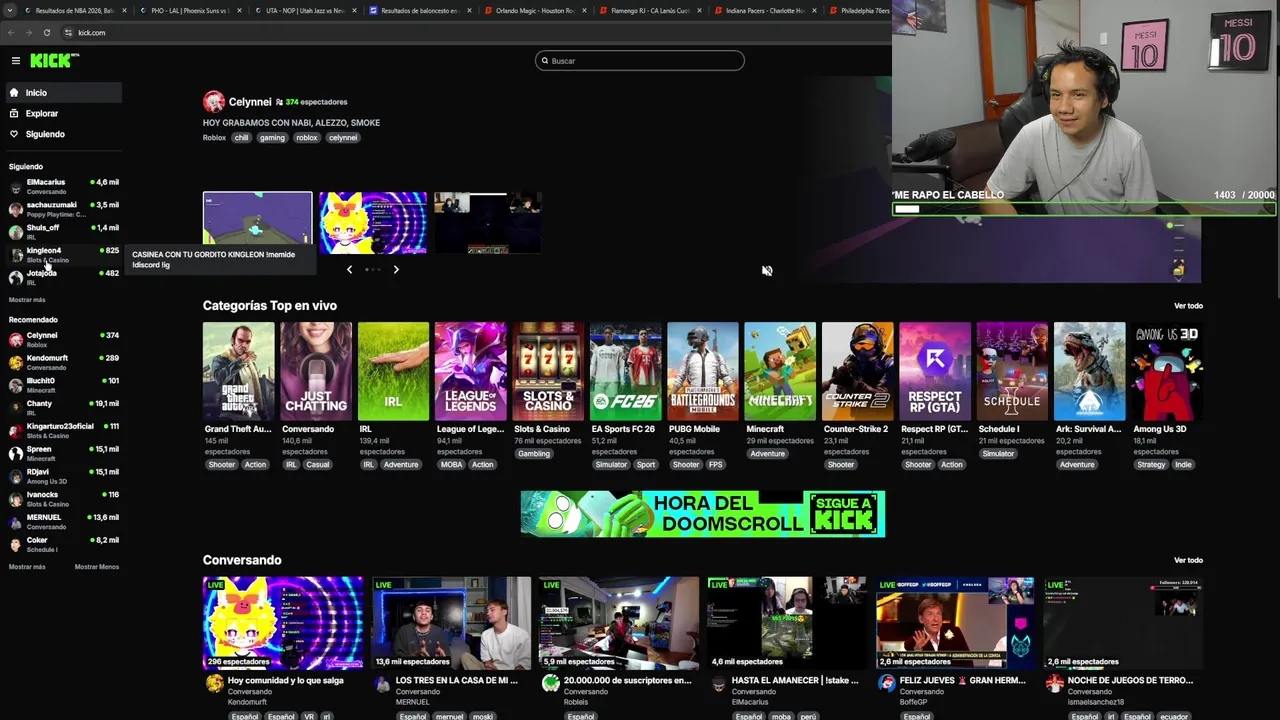Click Gambling tag under Slots & Casino
Viewport: 1280px width, 720px height.
tap(534, 453)
